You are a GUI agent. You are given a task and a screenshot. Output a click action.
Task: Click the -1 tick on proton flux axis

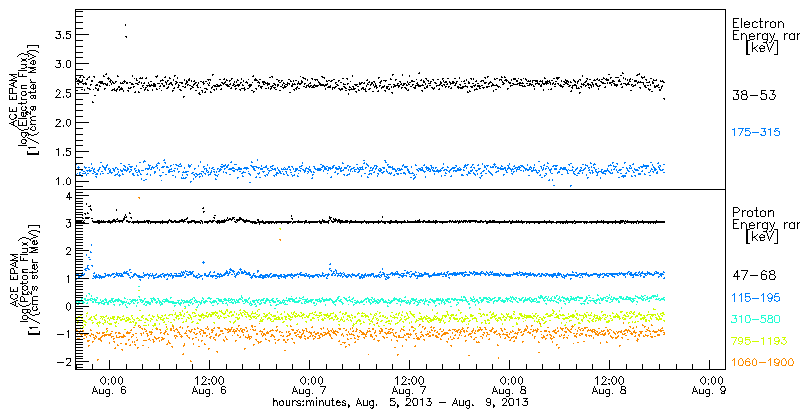pos(63,334)
